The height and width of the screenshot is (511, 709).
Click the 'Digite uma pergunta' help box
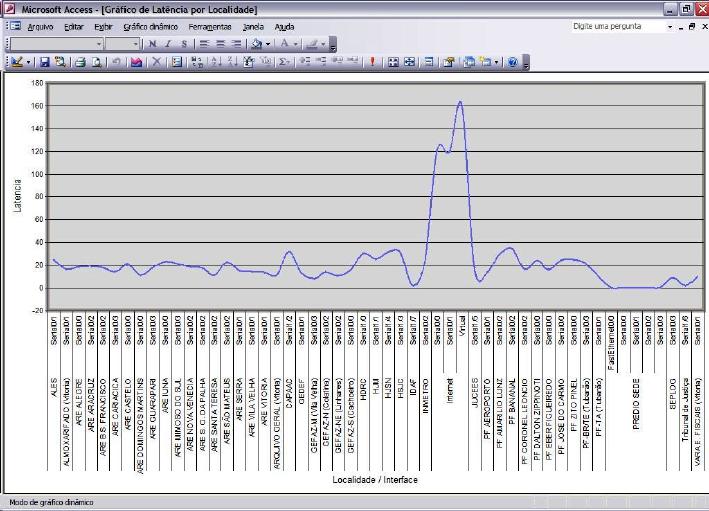pos(618,26)
